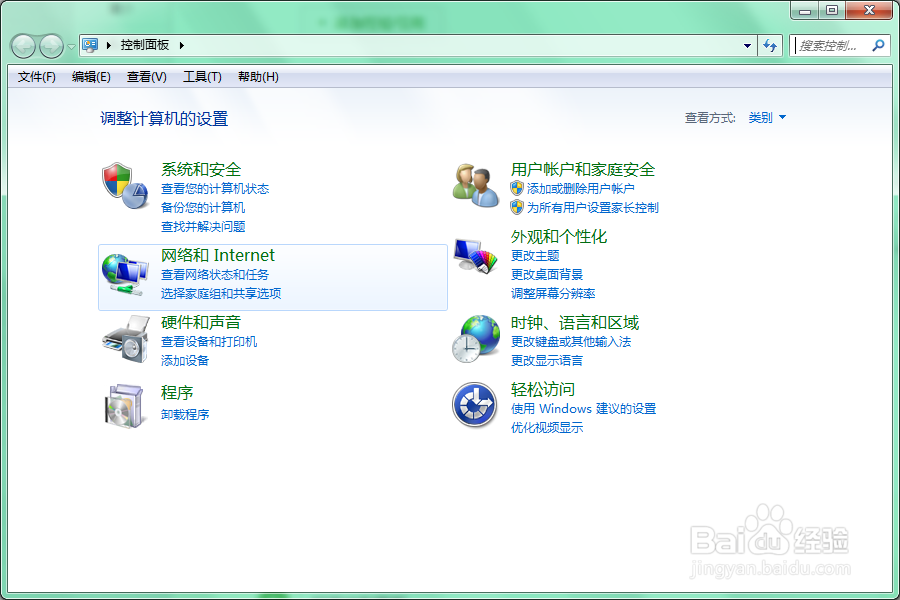The width and height of the screenshot is (900, 600).
Task: Click 卸载程序 link
Action: 185,415
